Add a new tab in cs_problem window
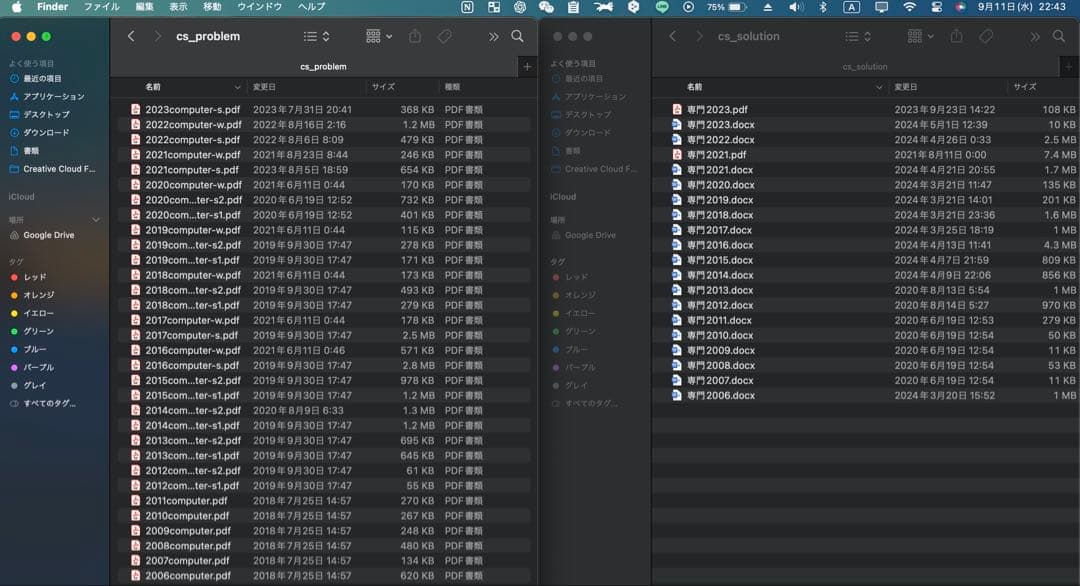Screen dimensions: 1080x586 coord(527,67)
